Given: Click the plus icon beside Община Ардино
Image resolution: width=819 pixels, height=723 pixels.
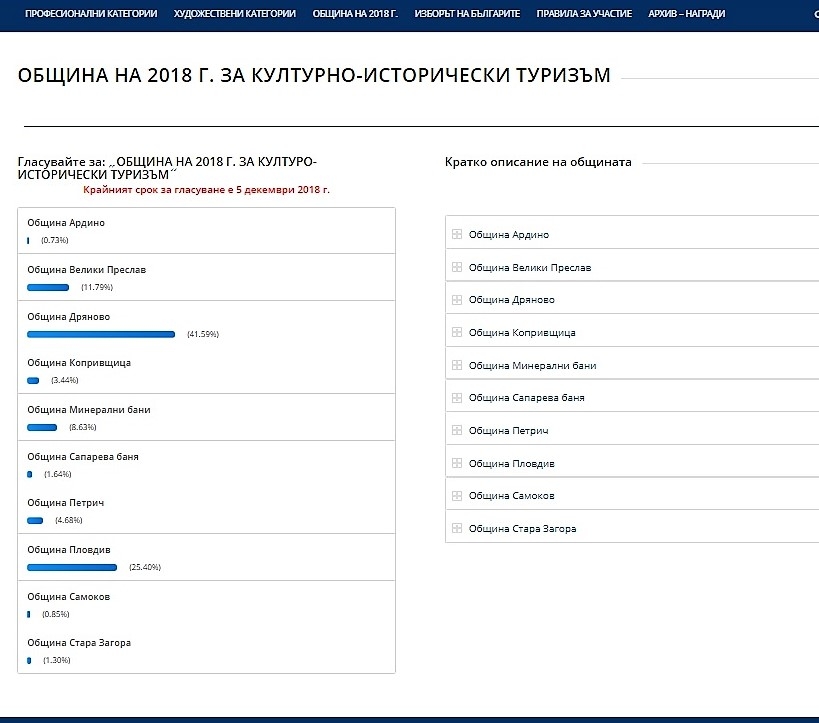Looking at the screenshot, I should click(x=457, y=235).
